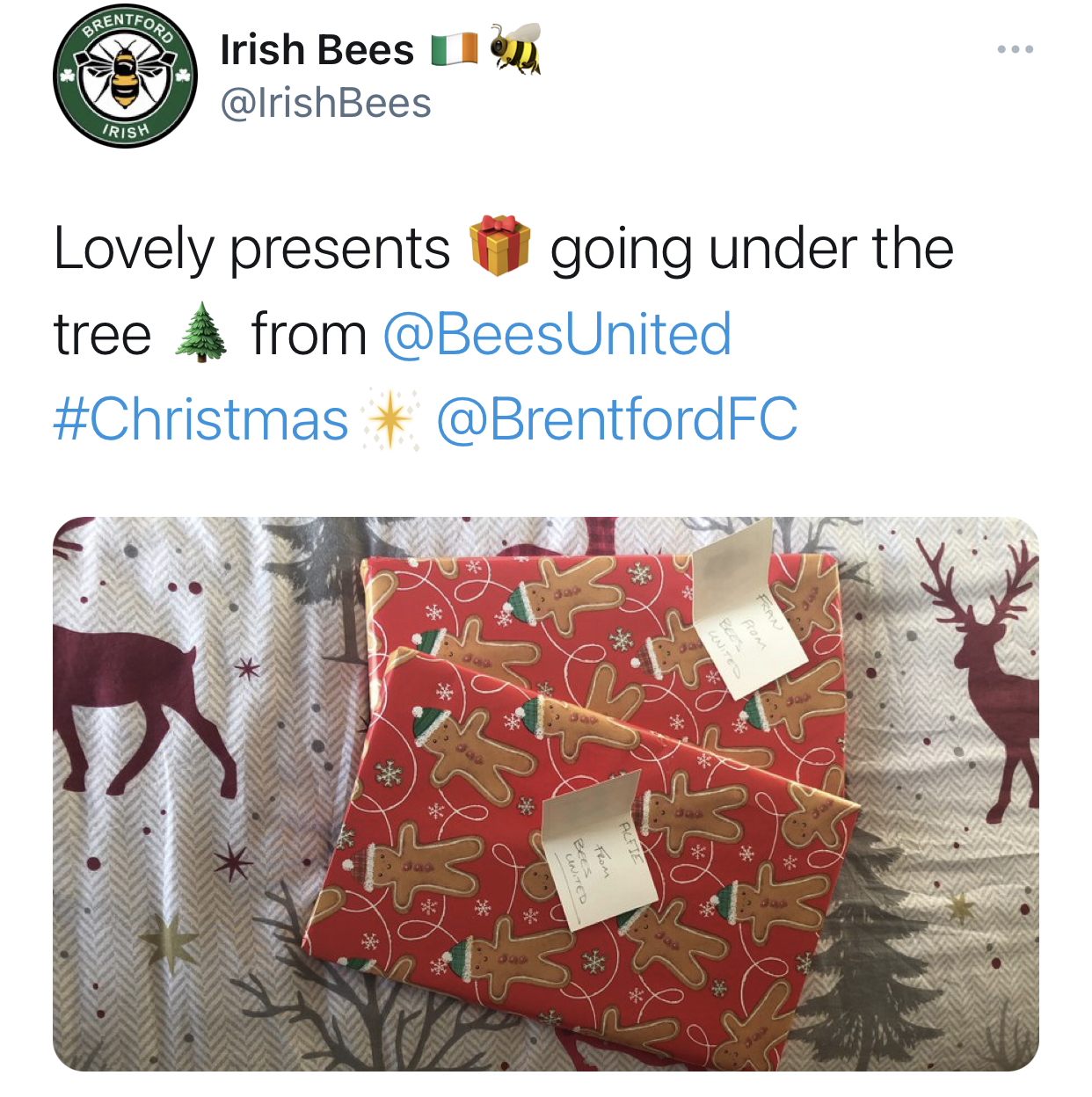
Task: Click the lower 'From Bees United' tag
Action: (x=598, y=851)
